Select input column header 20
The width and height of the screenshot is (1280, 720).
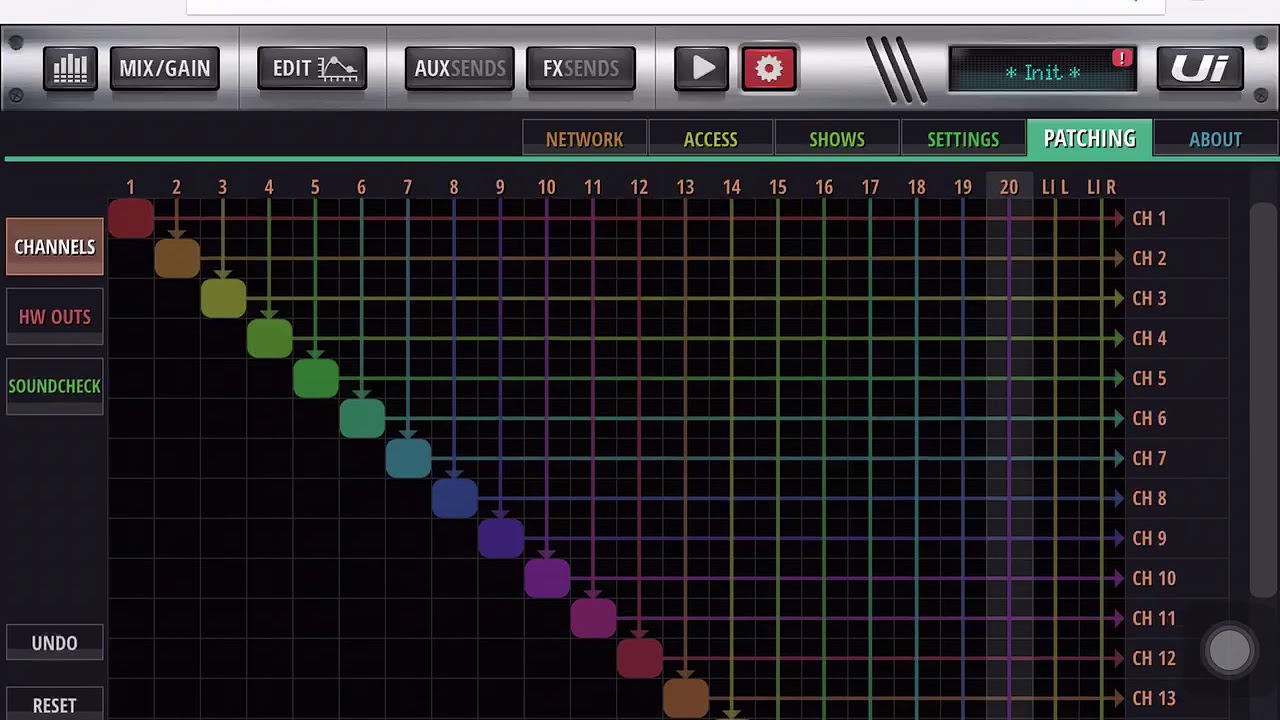(1009, 187)
